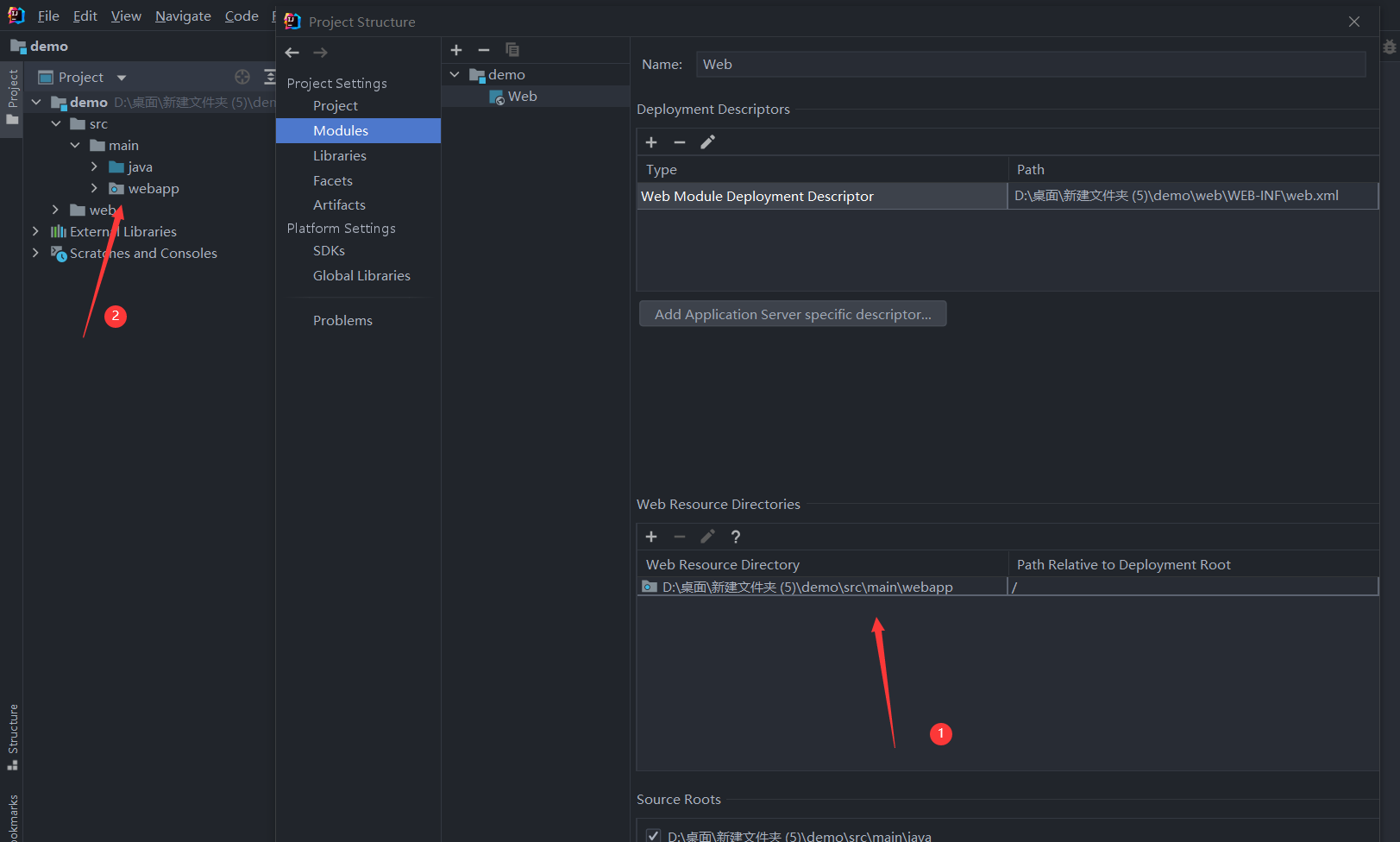Add a new module with the plus icon

coord(456,50)
